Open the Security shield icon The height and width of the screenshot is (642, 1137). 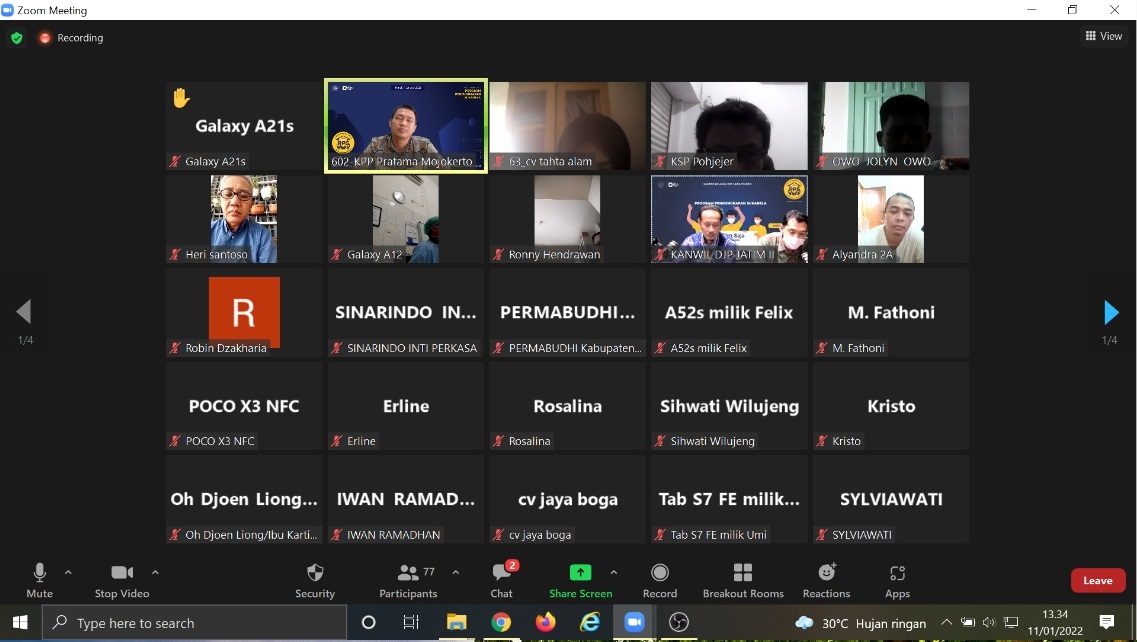pos(315,573)
